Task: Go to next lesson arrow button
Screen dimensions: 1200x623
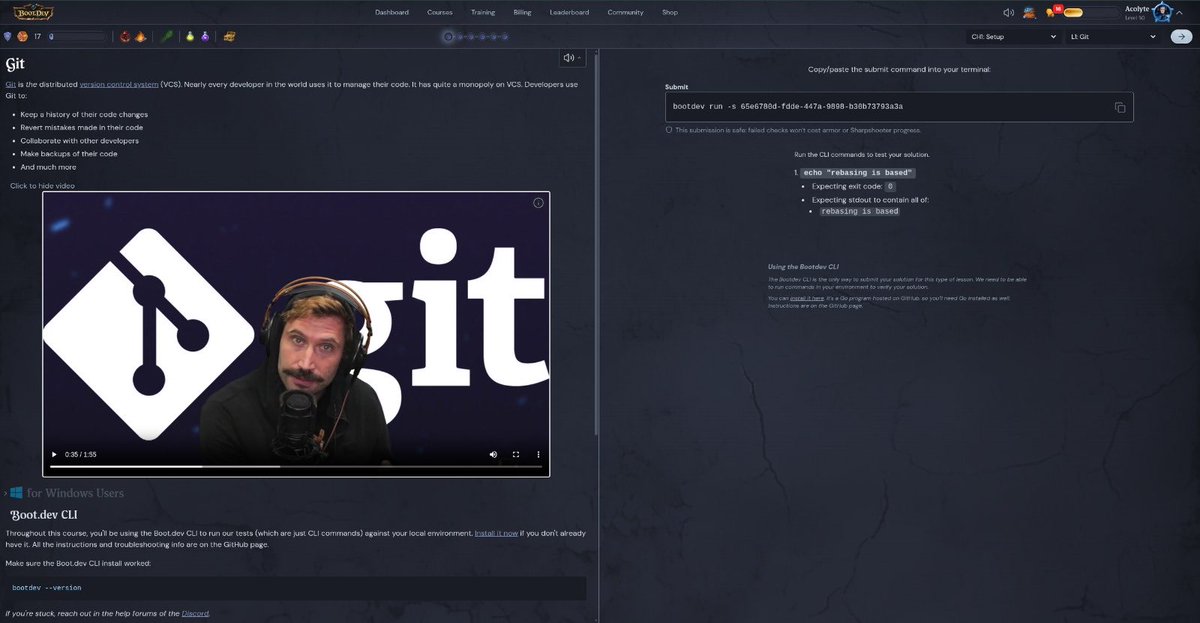Action: [1180, 37]
